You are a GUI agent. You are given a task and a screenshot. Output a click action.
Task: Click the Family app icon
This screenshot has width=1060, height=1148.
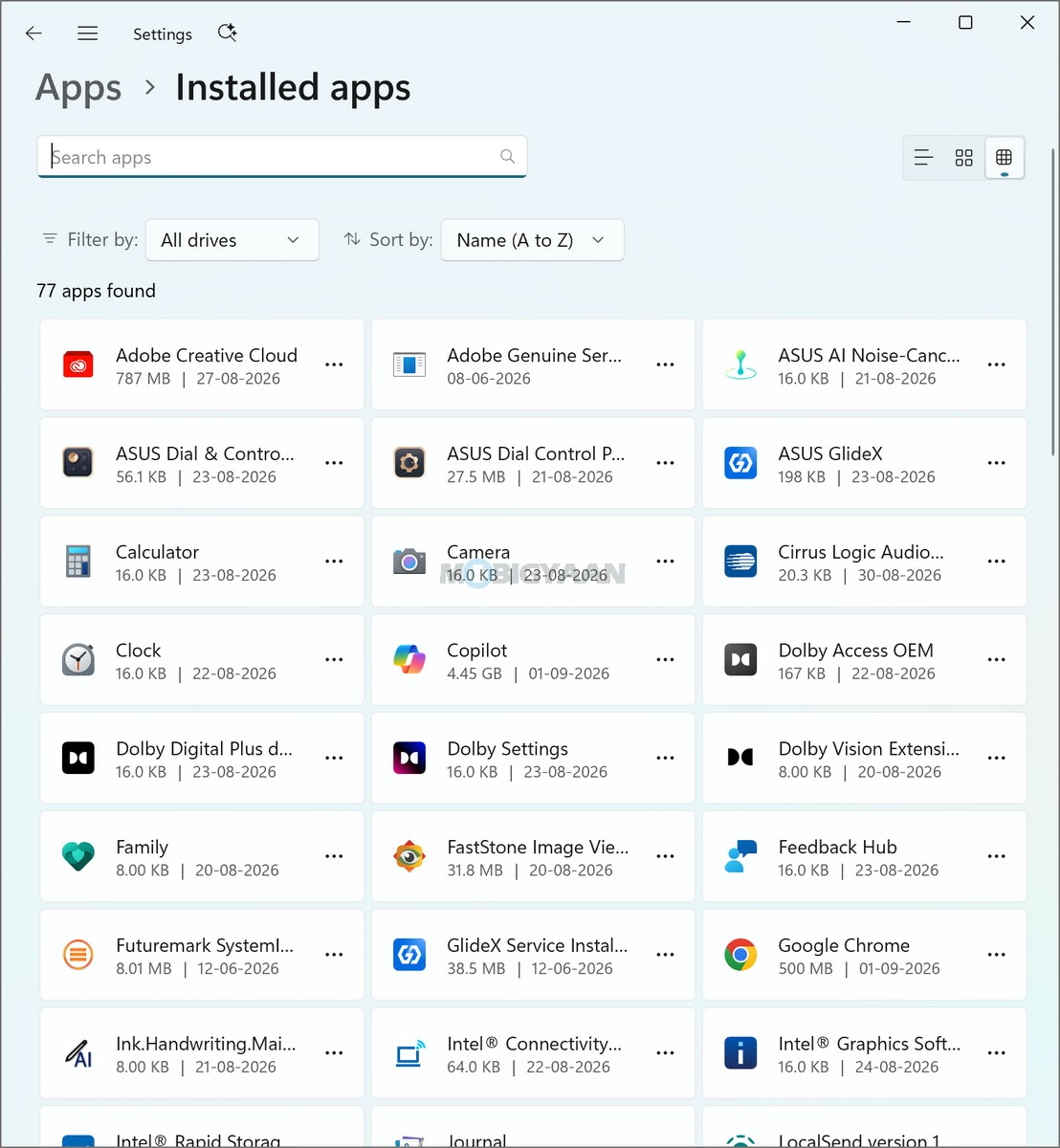78,856
